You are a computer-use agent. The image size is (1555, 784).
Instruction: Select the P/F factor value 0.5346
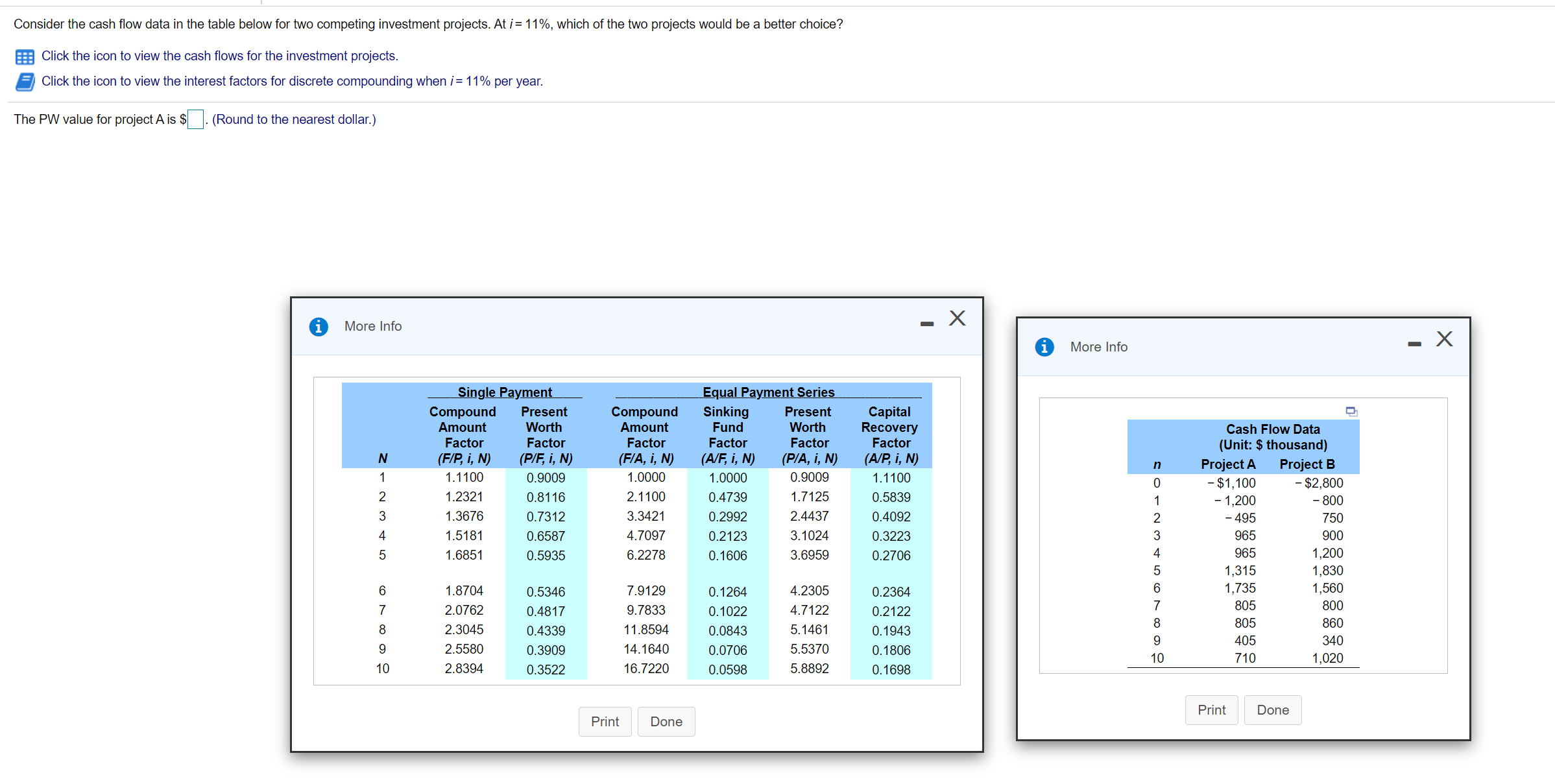coord(546,592)
